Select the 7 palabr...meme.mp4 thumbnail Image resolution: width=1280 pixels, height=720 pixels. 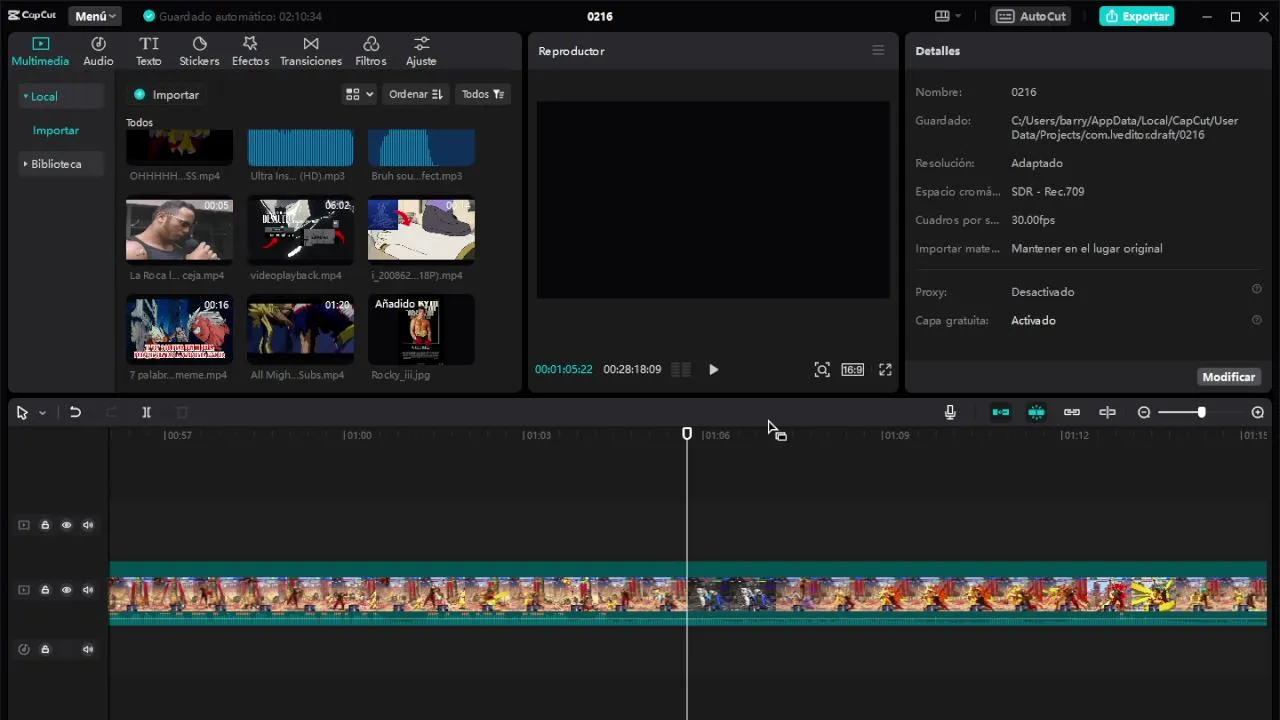[179, 328]
